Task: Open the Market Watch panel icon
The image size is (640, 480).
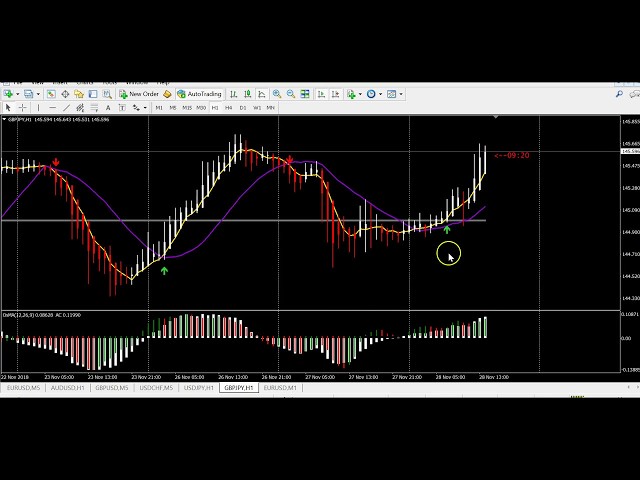Action: tap(52, 94)
